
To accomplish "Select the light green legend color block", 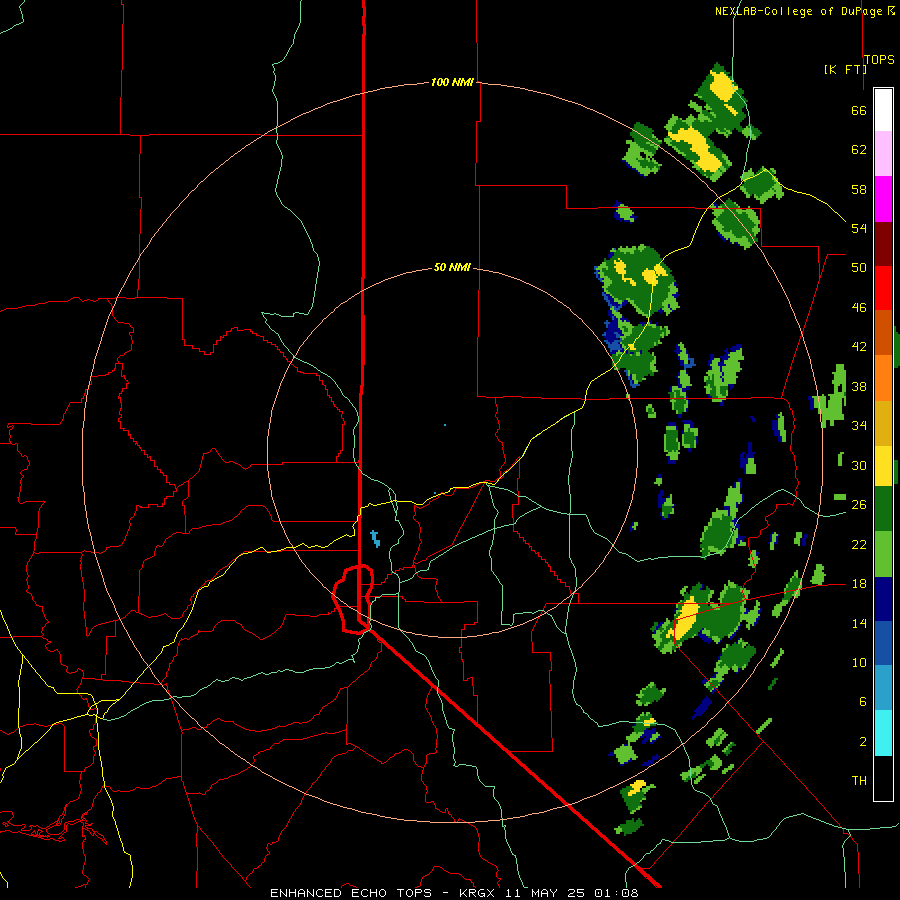I will (x=883, y=554).
